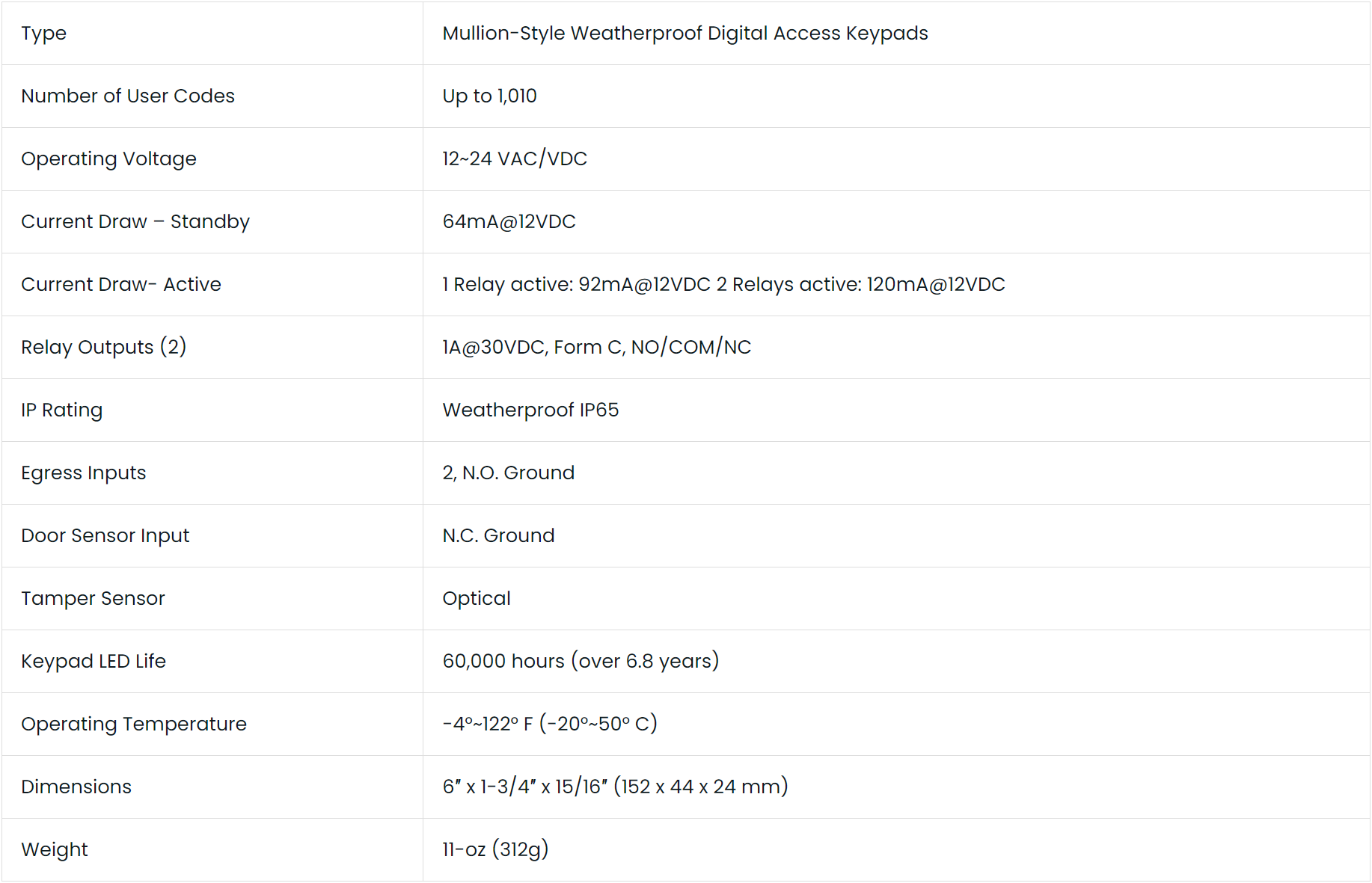1372x883 pixels.
Task: Click the 12~24 VAC/VDC value cell
Action: click(x=515, y=159)
